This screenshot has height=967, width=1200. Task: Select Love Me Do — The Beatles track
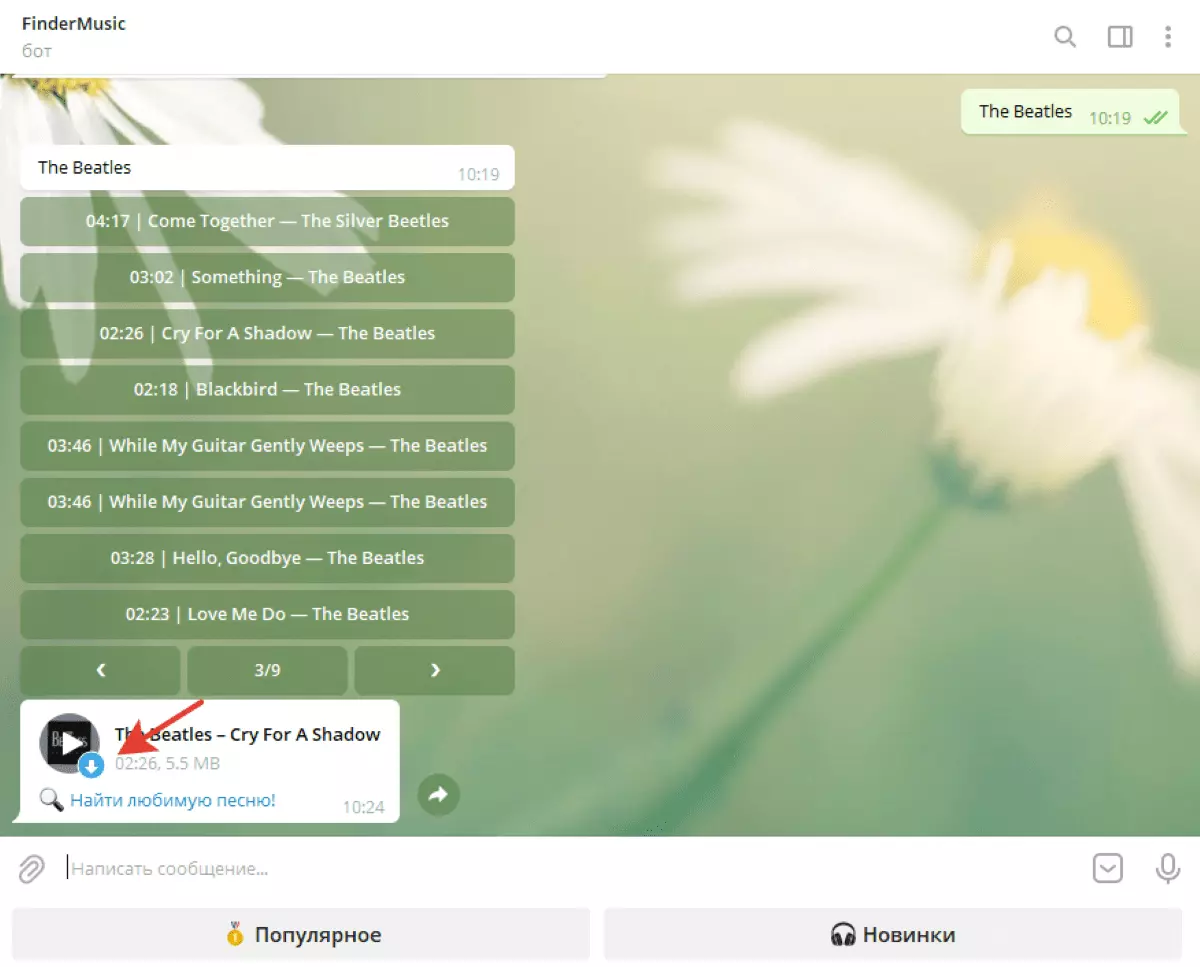click(x=267, y=614)
